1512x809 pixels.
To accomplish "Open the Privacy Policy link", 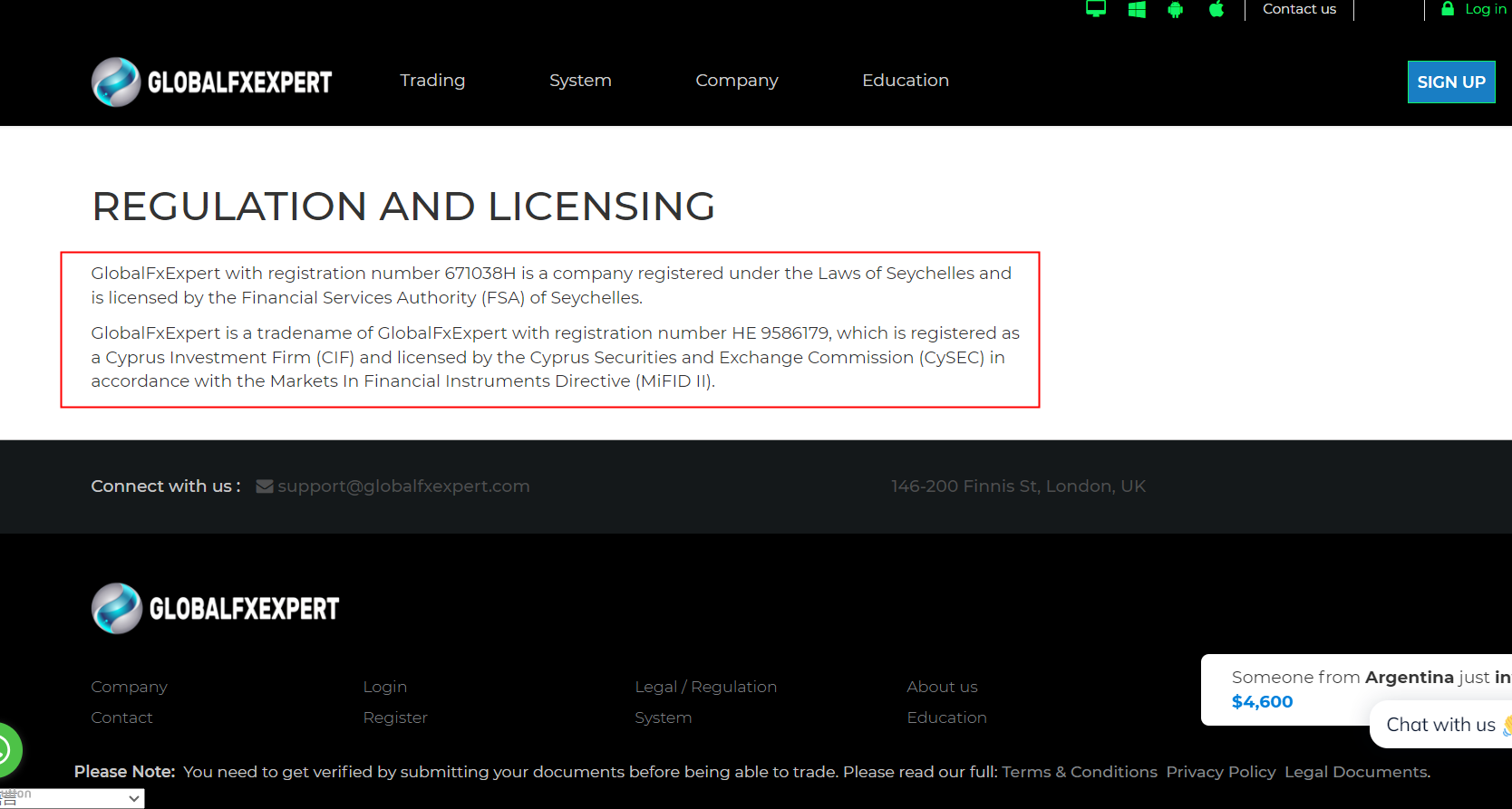I will point(1221,772).
